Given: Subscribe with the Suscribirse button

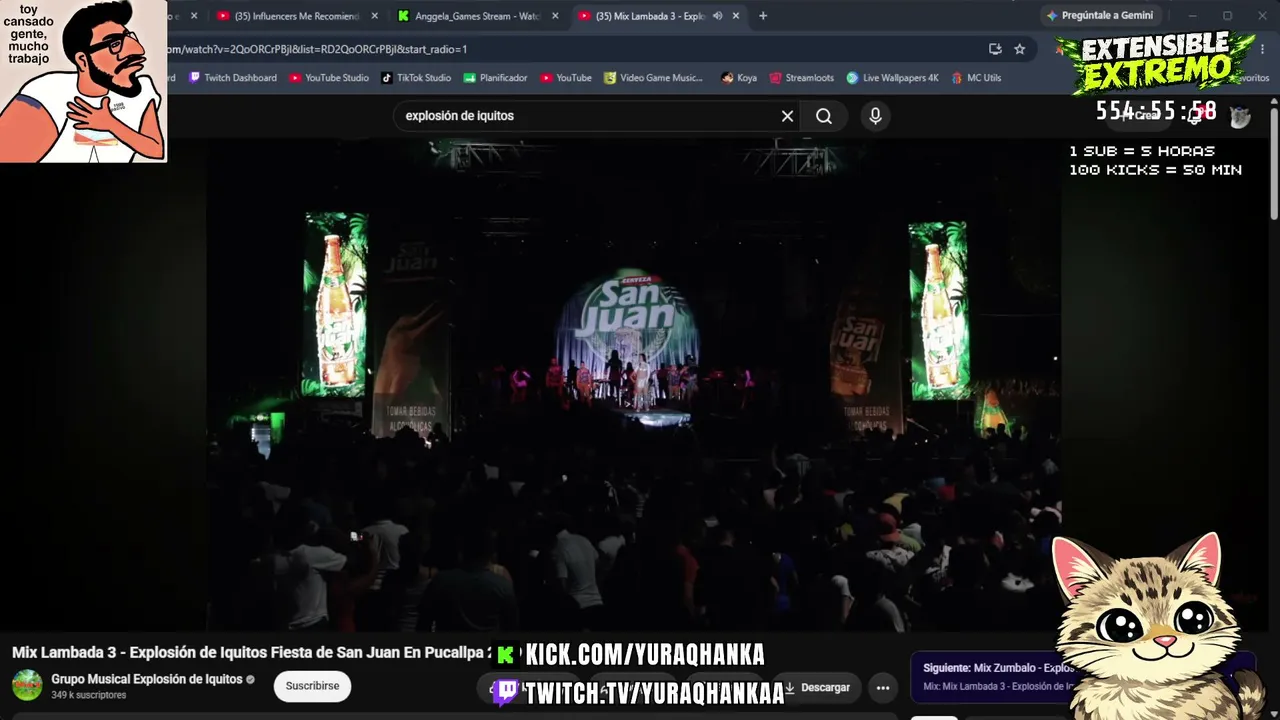Looking at the screenshot, I should [312, 686].
